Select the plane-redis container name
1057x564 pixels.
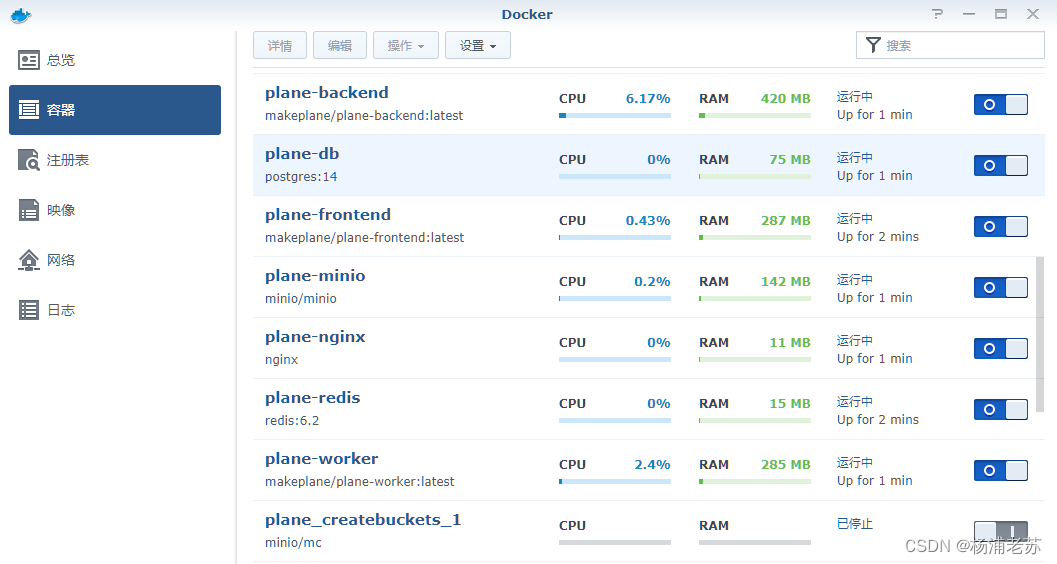(x=312, y=398)
